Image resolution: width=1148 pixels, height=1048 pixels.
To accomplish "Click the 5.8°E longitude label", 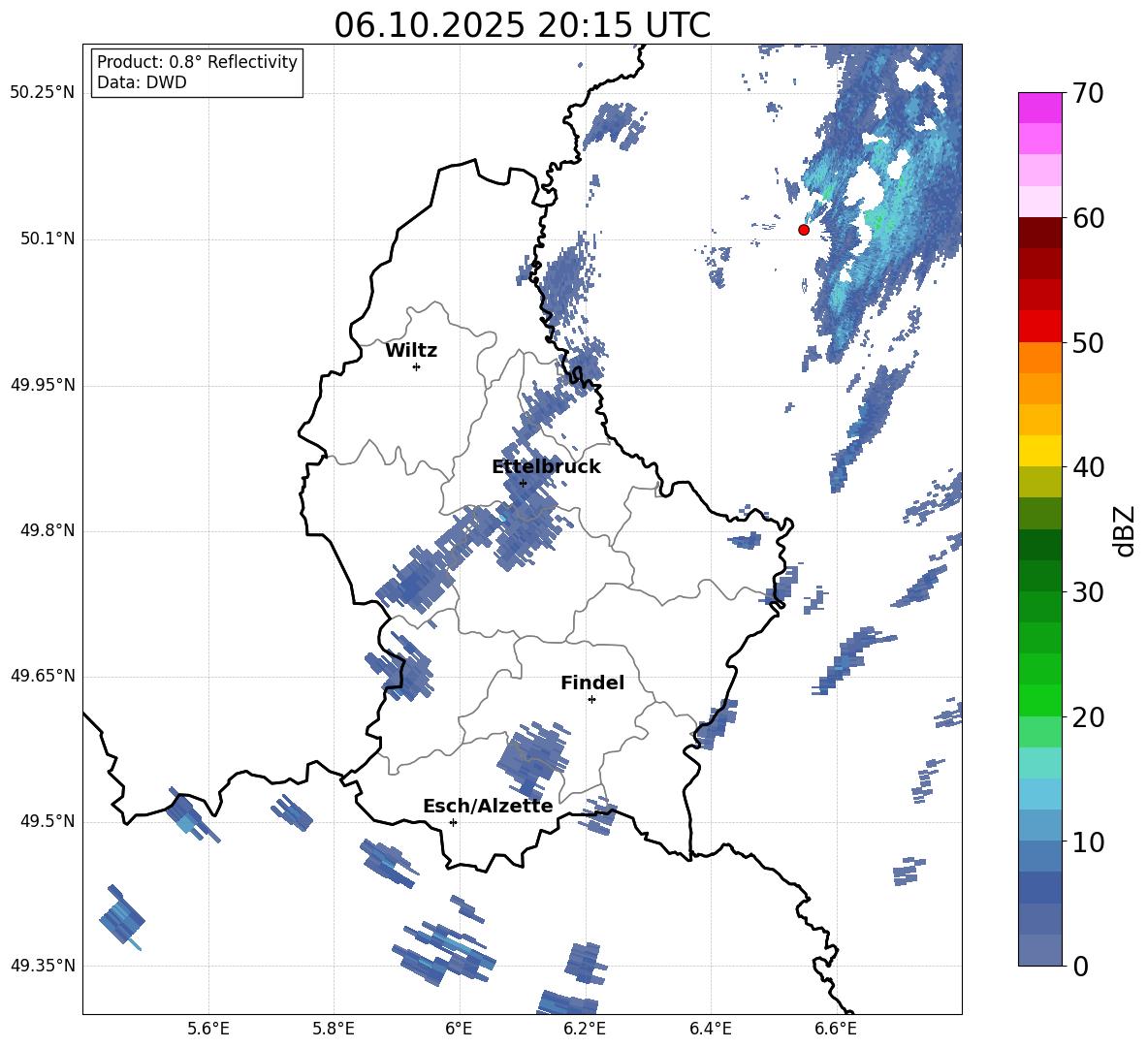I will 334,1029.
